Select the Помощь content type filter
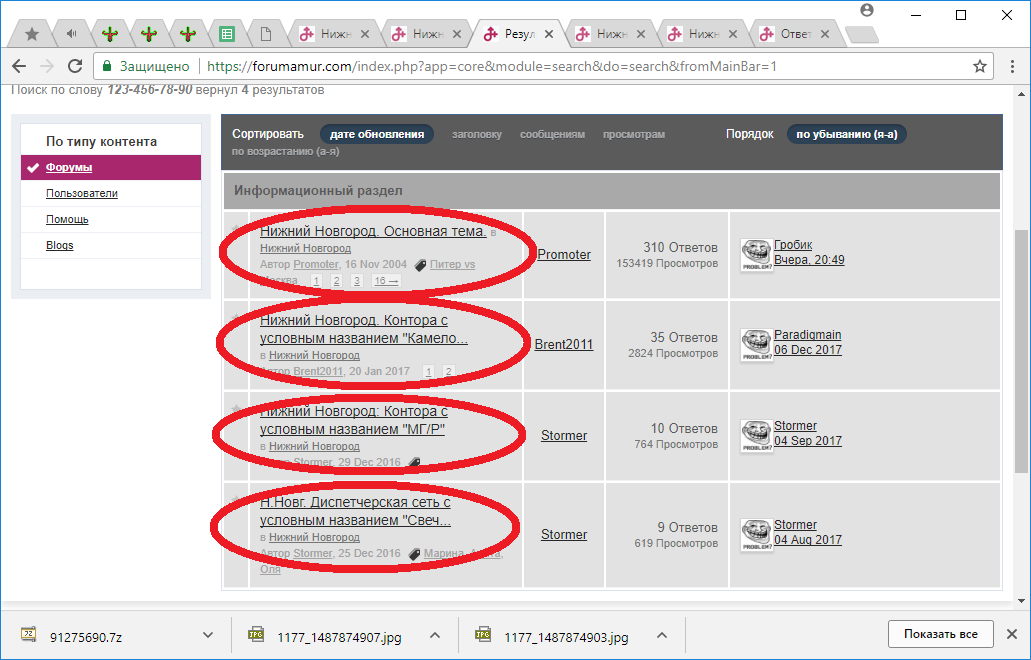 (67, 219)
